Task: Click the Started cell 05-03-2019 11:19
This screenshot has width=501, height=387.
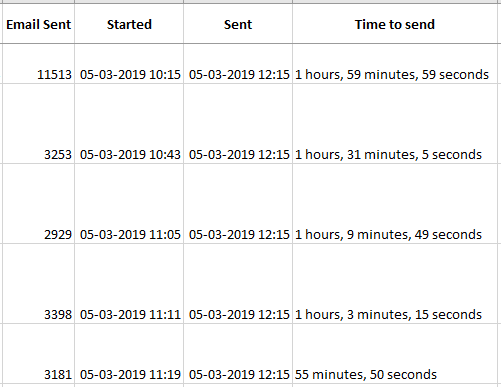Action: point(129,353)
